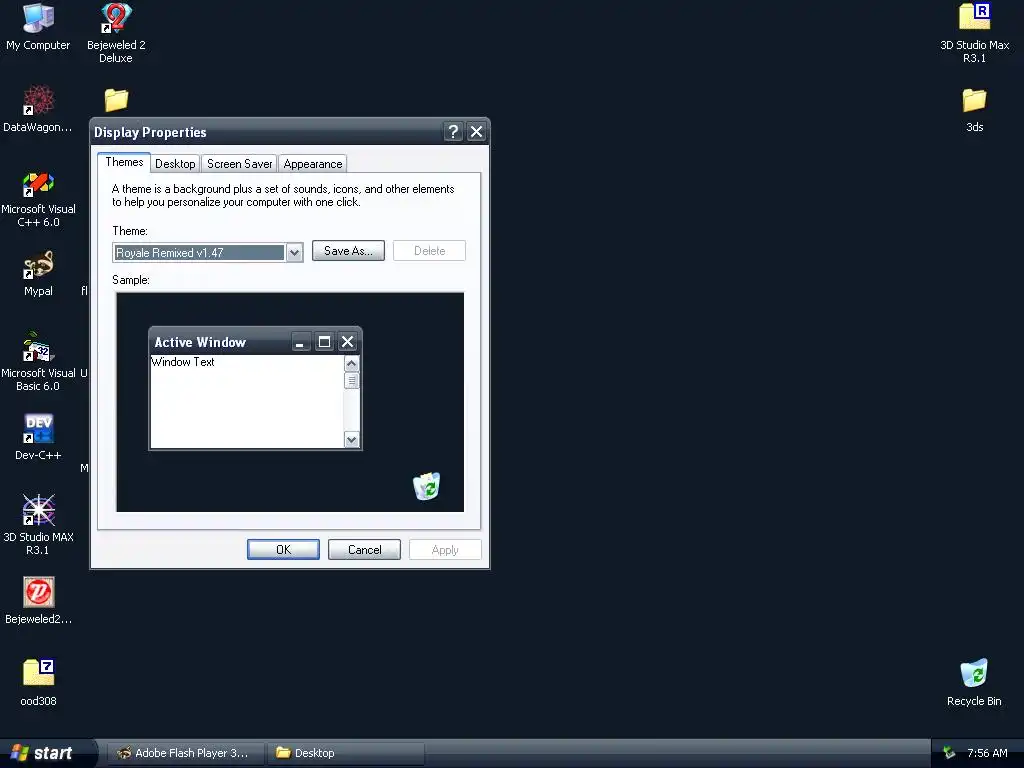1024x768 pixels.
Task: Click the Cancel button
Action: [364, 550]
